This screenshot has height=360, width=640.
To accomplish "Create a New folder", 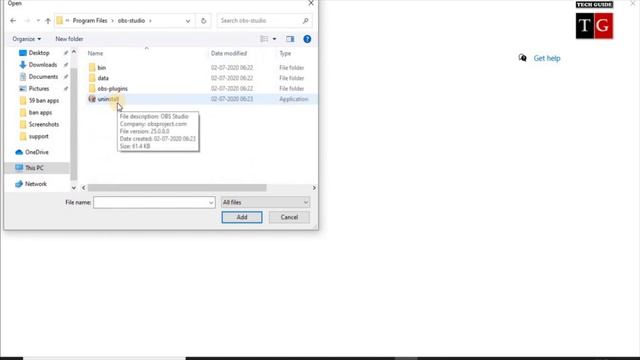I will (x=69, y=39).
